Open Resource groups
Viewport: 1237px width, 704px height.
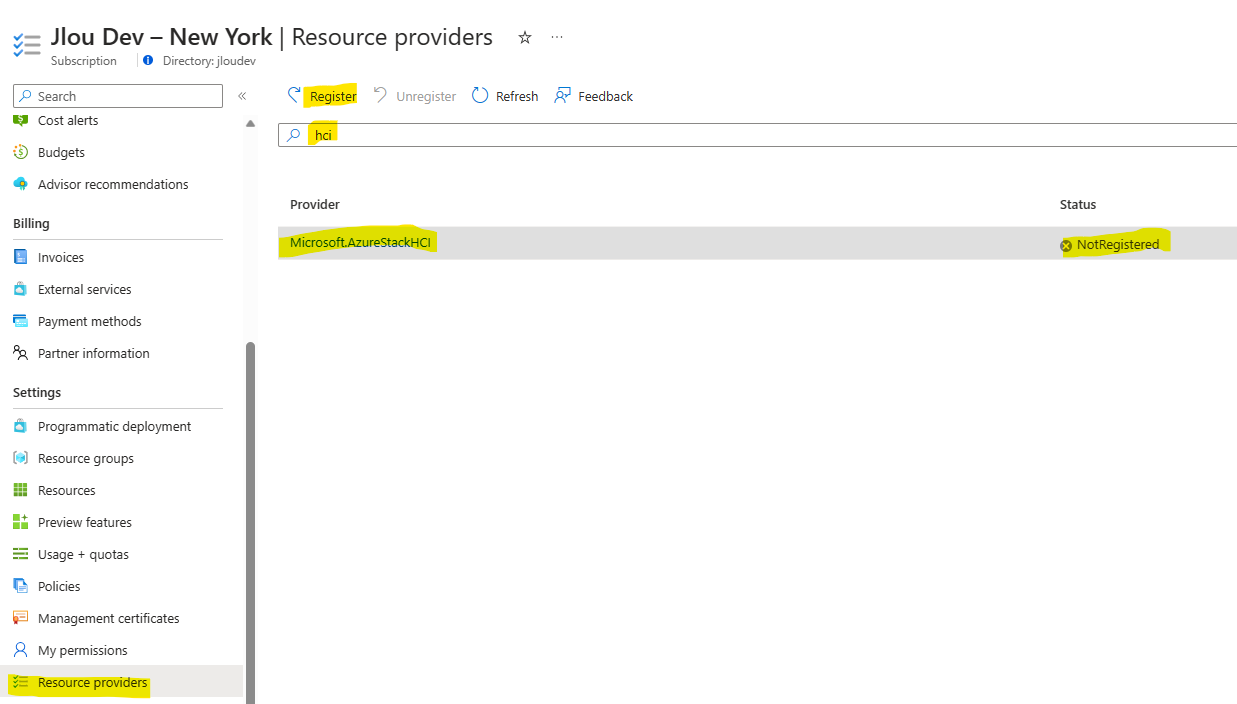[86, 458]
